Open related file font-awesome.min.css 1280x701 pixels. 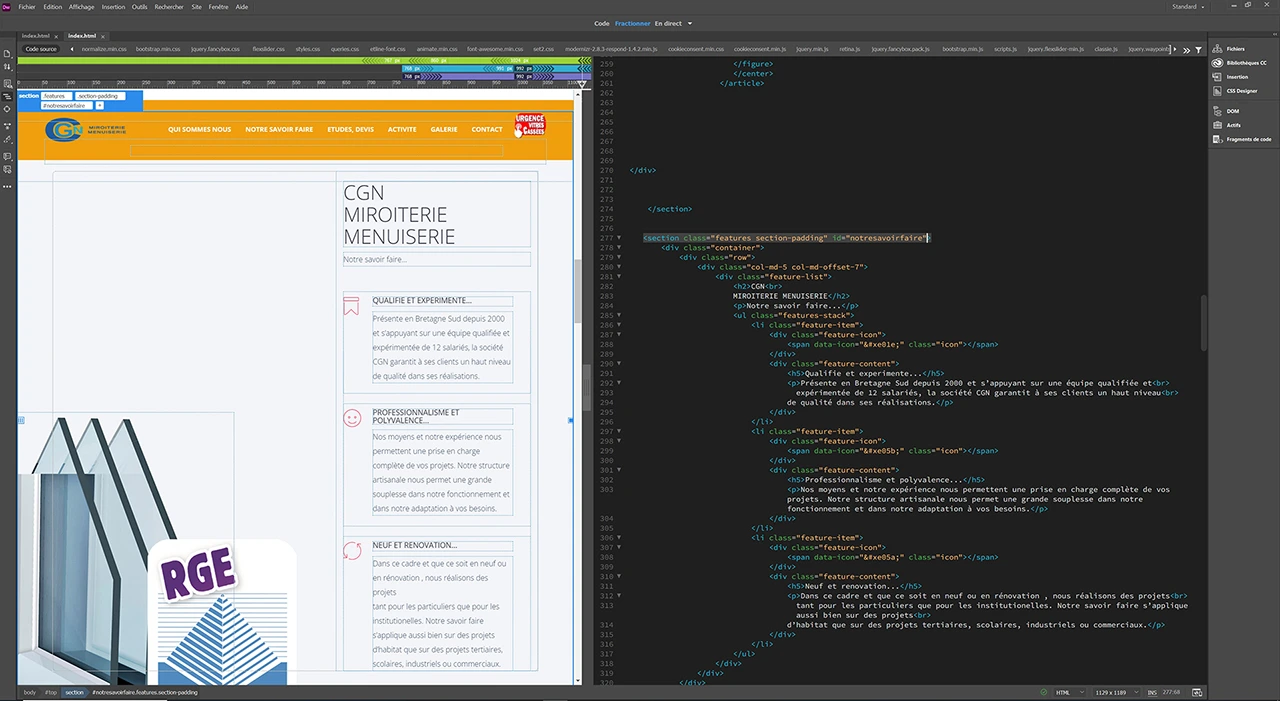(495, 48)
